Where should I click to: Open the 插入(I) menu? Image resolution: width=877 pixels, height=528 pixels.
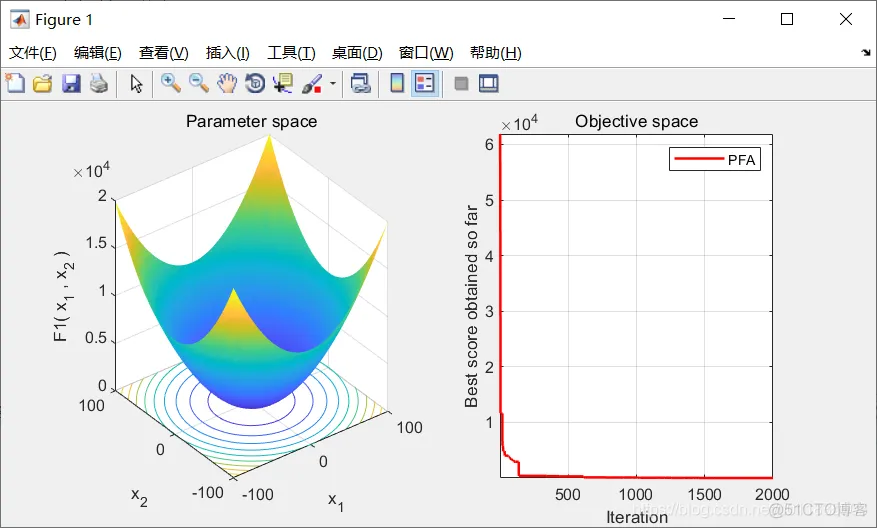click(227, 53)
